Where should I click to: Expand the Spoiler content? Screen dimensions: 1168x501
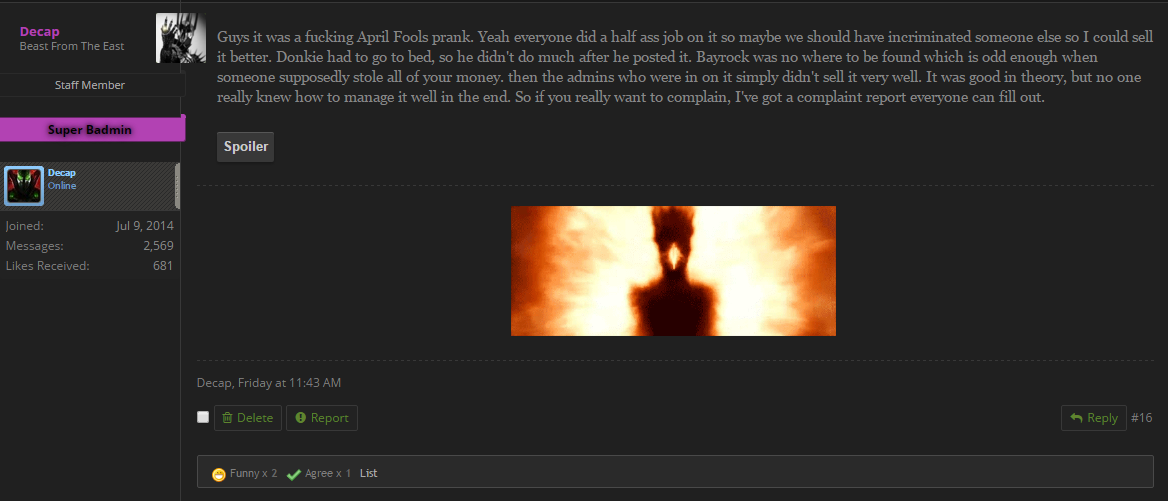coord(246,147)
